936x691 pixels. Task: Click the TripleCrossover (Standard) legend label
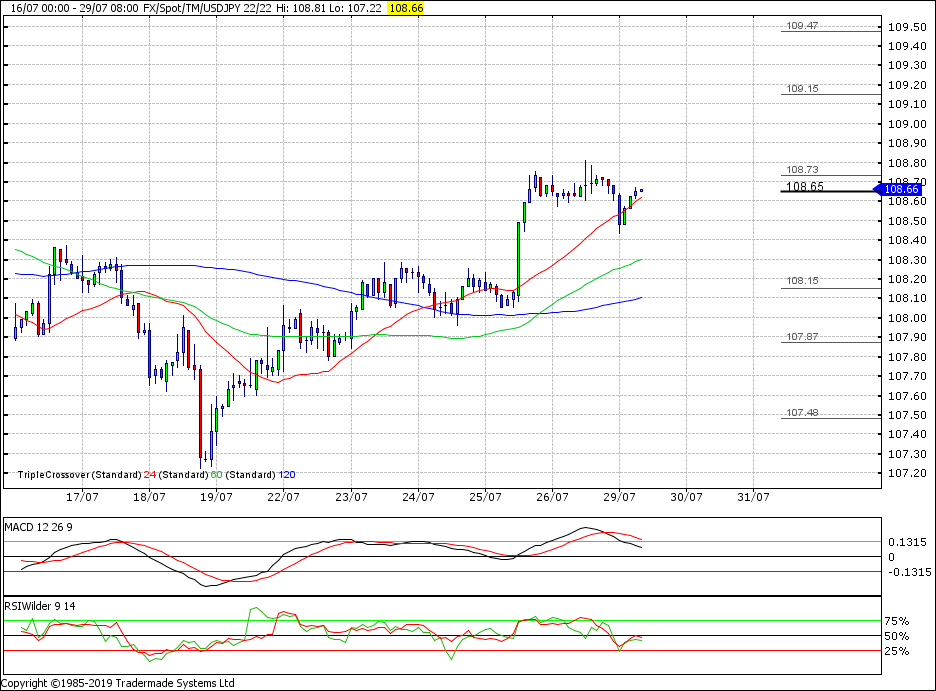pyautogui.click(x=79, y=474)
